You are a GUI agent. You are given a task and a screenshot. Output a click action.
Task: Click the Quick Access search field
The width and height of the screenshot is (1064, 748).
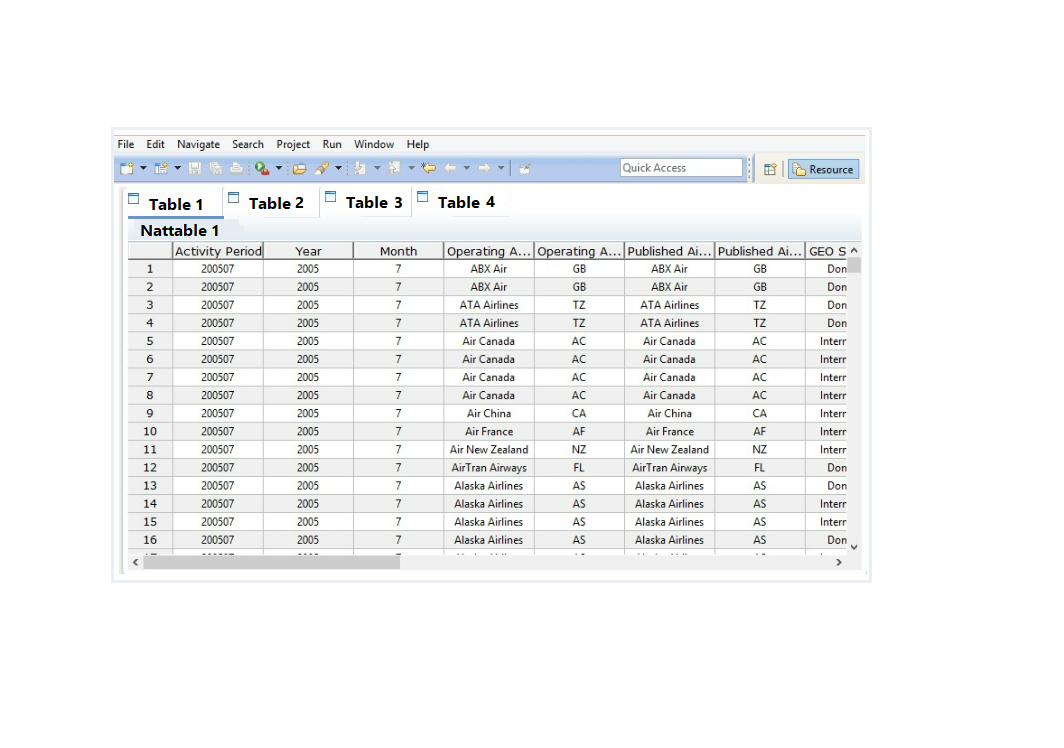coord(681,168)
